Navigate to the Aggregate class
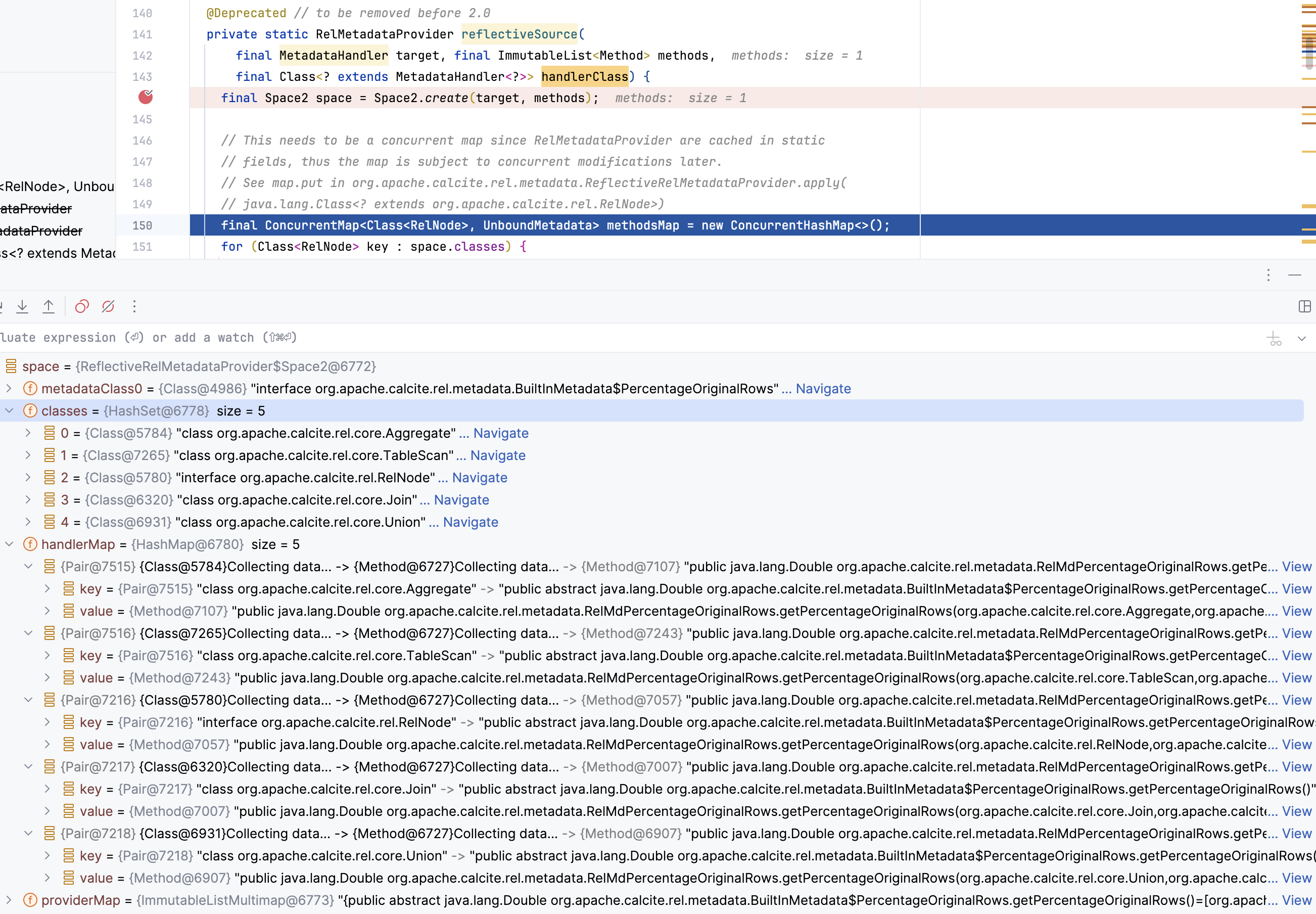This screenshot has height=914, width=1316. click(x=500, y=434)
